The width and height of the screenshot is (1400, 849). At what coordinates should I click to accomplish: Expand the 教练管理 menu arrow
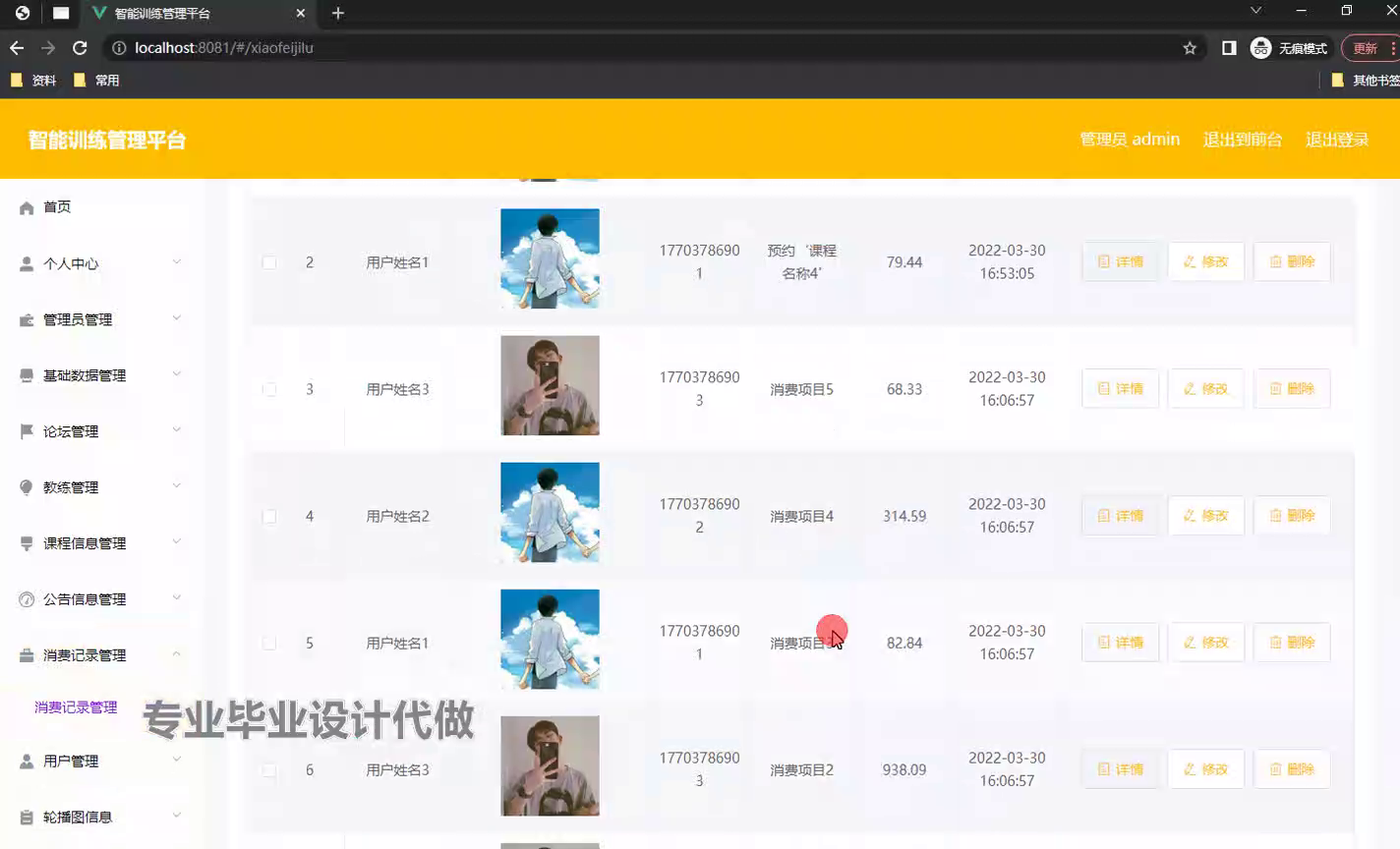(x=177, y=485)
